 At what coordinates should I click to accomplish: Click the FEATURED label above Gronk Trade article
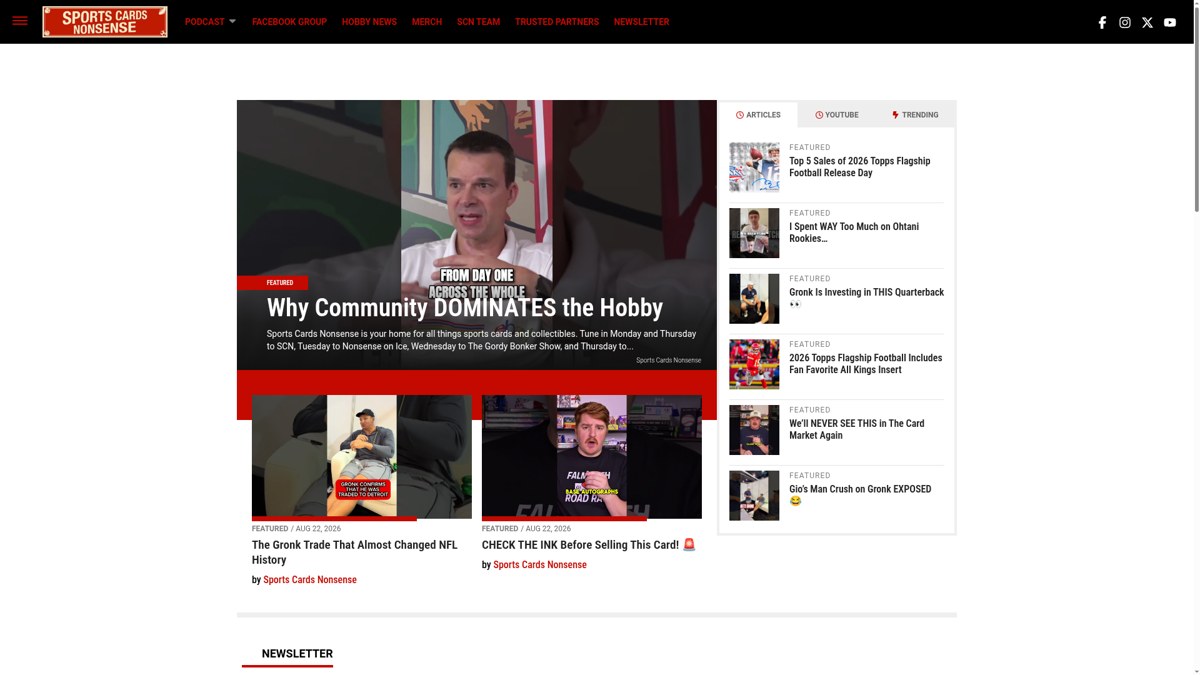(x=270, y=529)
